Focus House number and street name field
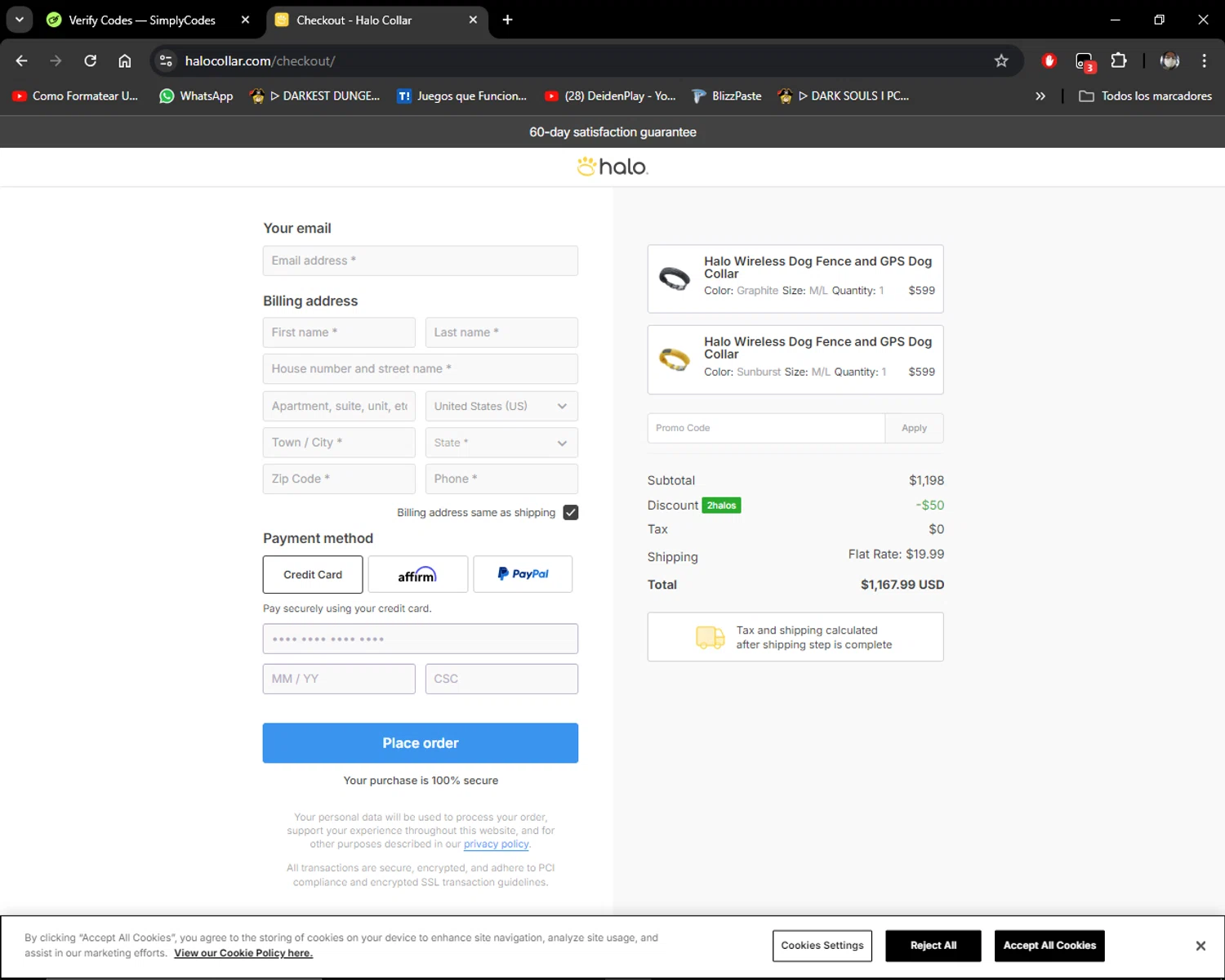 pyautogui.click(x=421, y=369)
